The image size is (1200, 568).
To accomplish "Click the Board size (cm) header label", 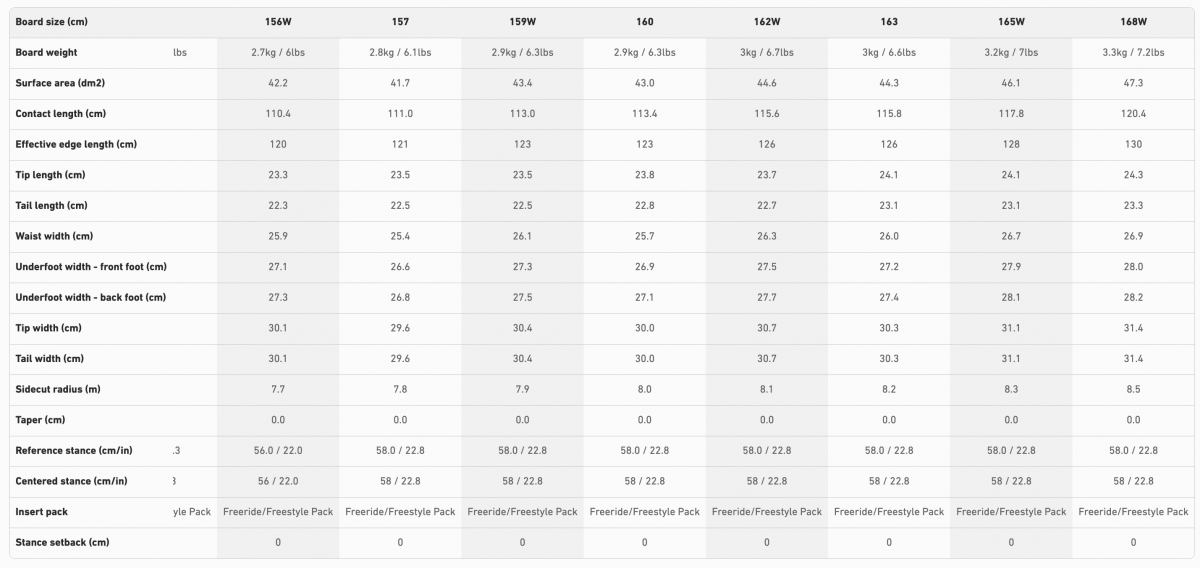I will 51,22.
